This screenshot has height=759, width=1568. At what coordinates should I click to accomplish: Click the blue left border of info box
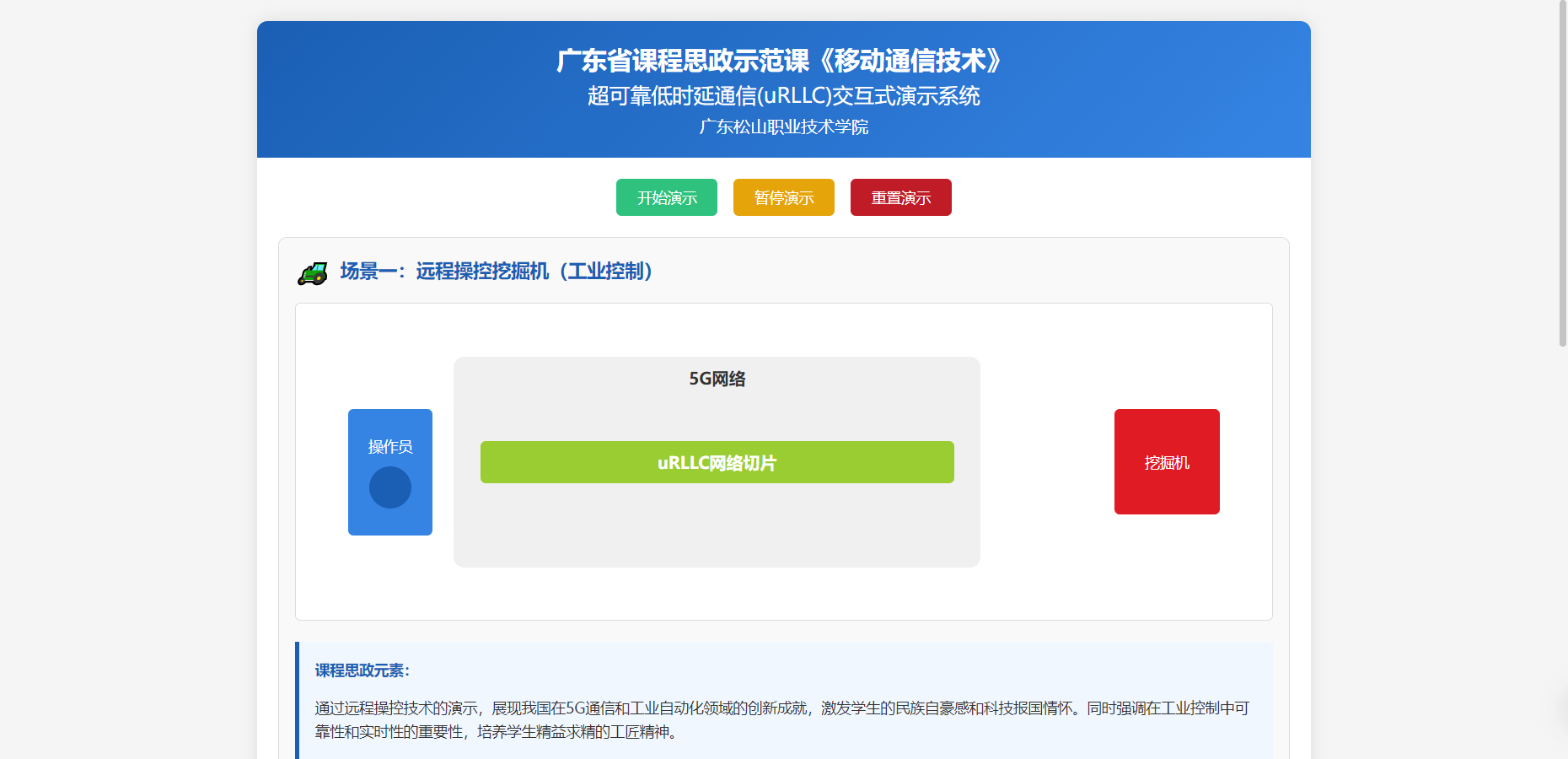point(297,700)
